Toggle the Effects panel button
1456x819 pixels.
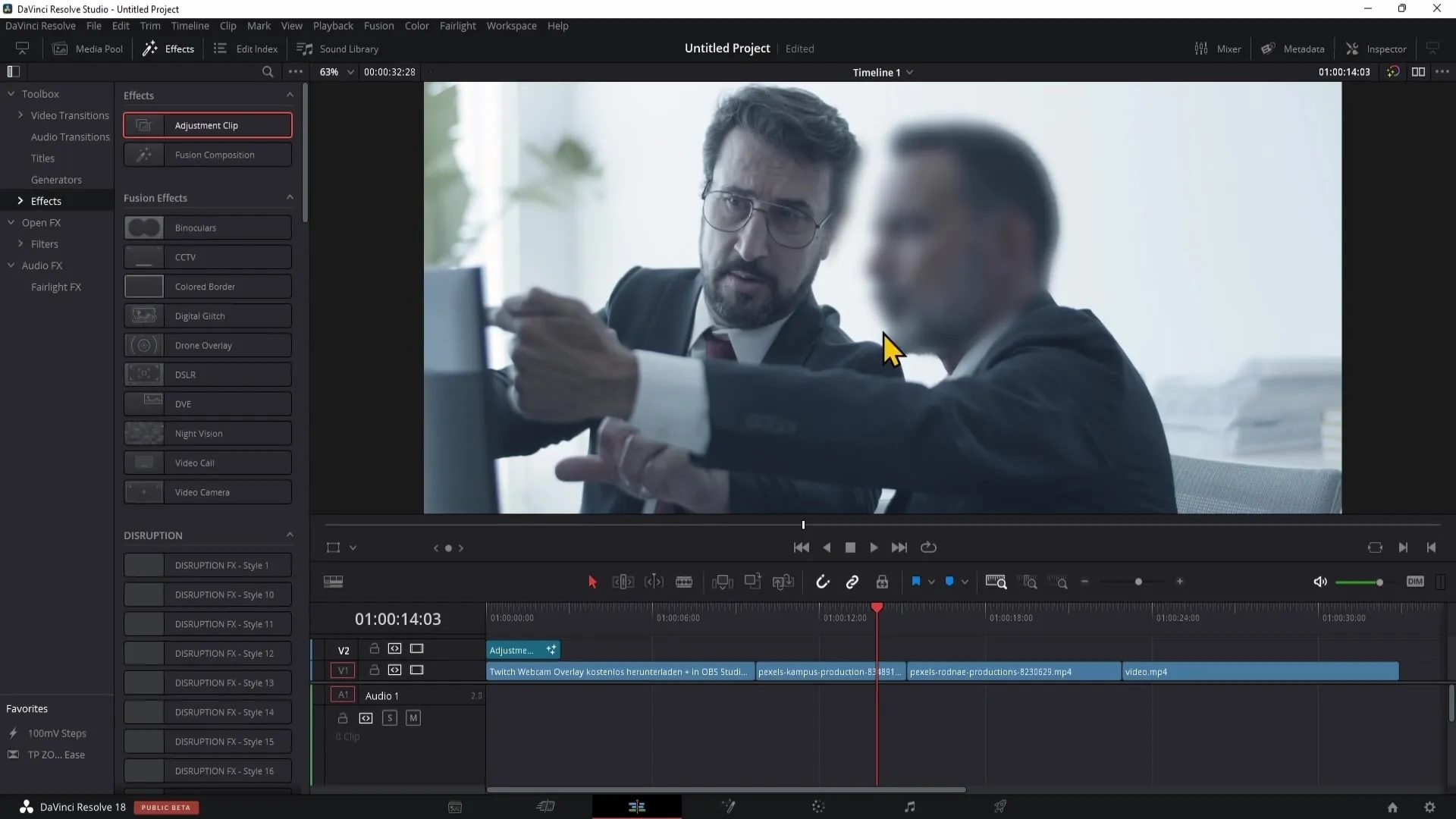pos(168,49)
